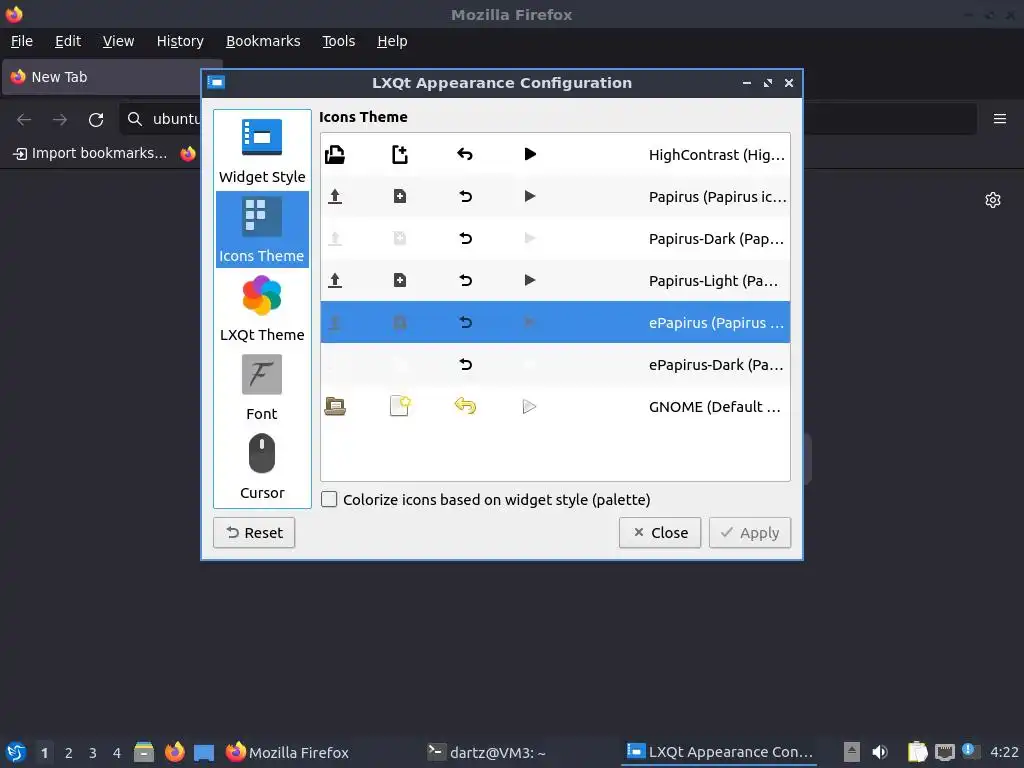Select Icons Theme in the sidebar
Screen dimensions: 1024x768
[x=262, y=229]
